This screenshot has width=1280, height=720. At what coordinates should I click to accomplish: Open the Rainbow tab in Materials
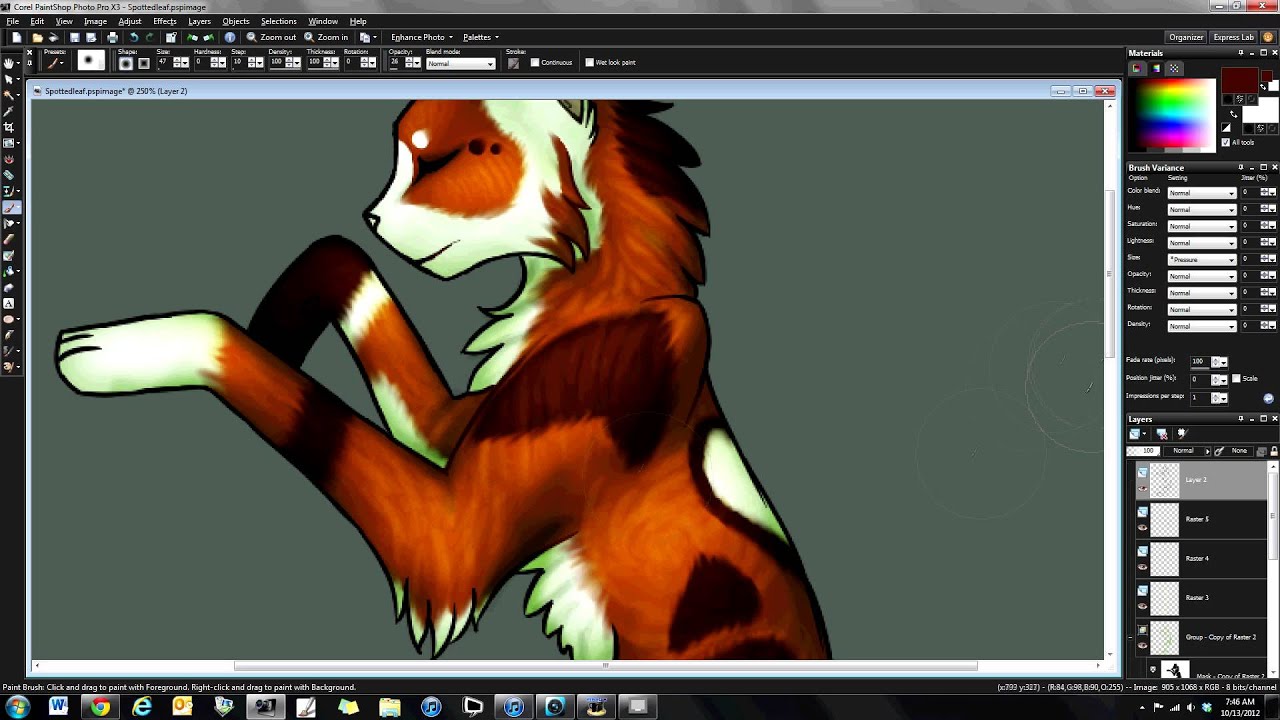pos(1156,69)
